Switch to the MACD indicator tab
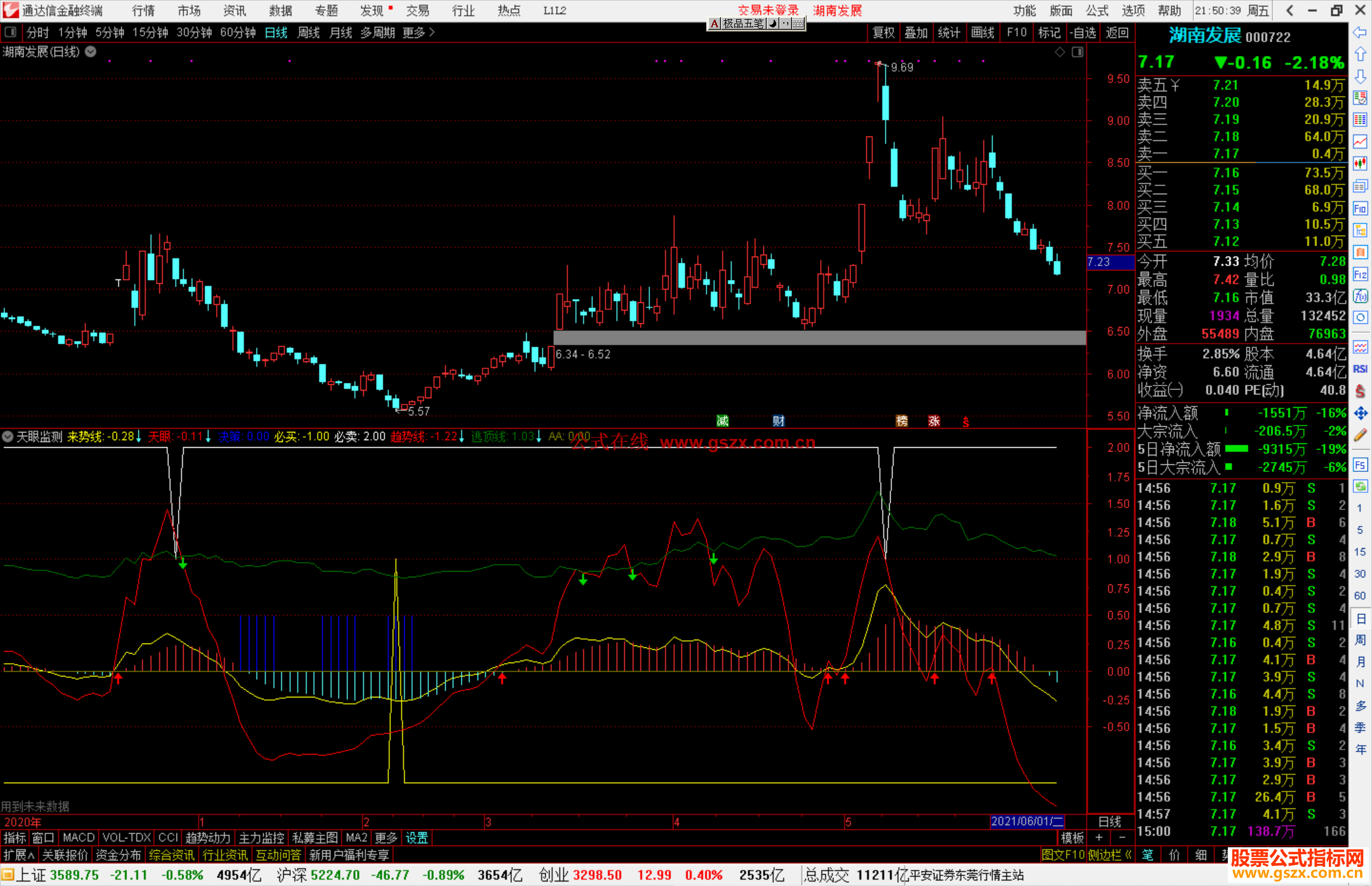This screenshot has height=886, width=1372. point(79,838)
